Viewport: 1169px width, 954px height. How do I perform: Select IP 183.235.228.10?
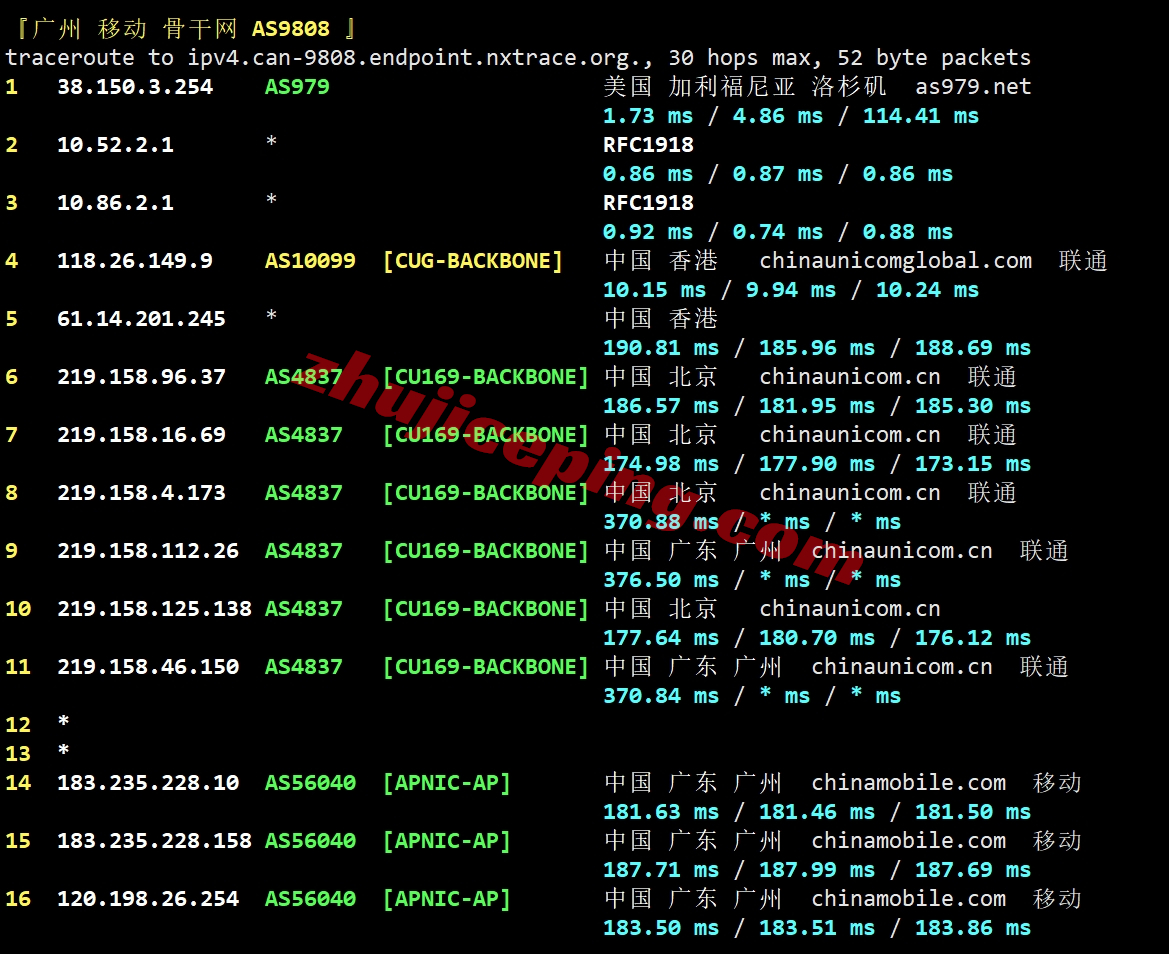point(148,785)
